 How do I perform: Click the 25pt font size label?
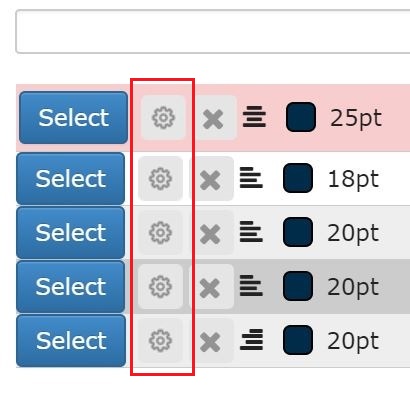coord(356,118)
